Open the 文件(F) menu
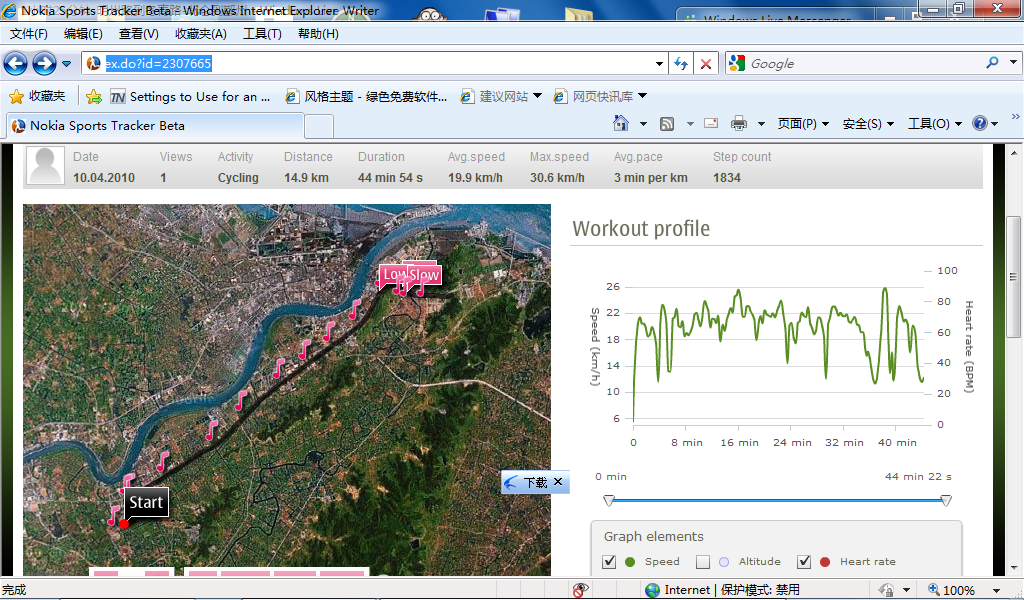 (28, 34)
